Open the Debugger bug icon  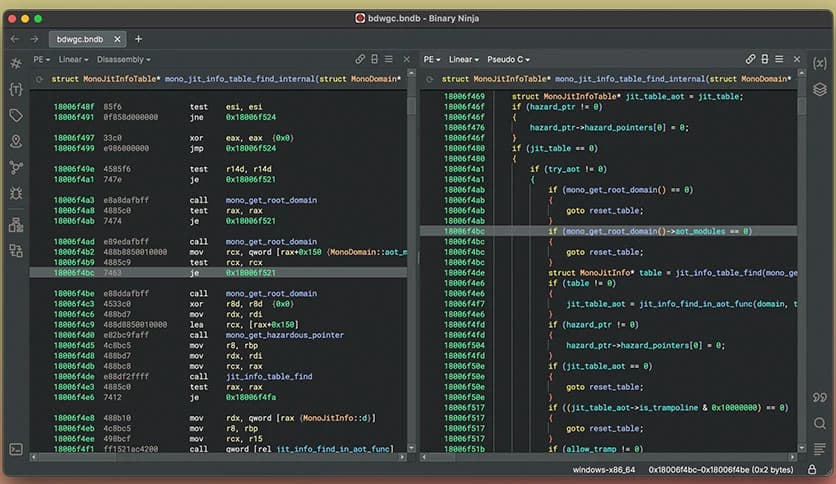(15, 194)
